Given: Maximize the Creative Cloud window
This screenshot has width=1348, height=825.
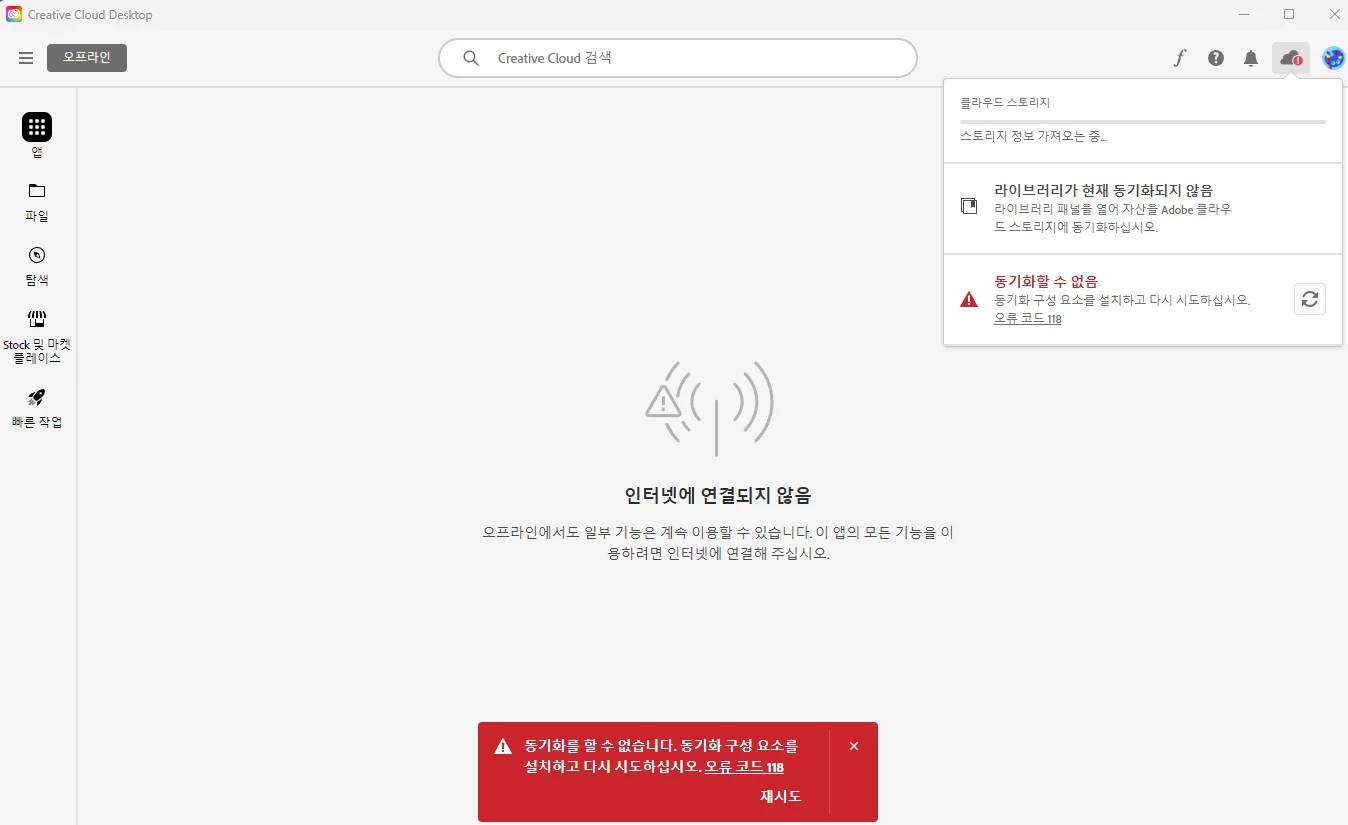Looking at the screenshot, I should 1289,14.
